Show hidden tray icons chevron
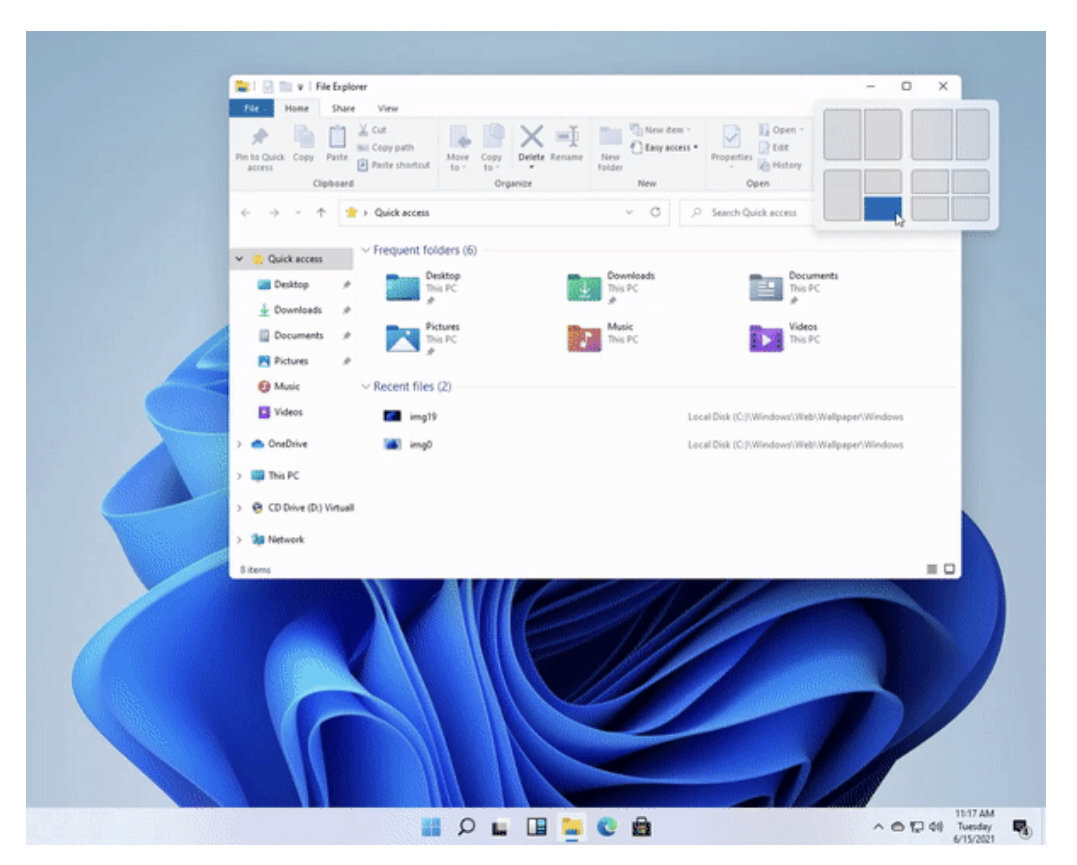Screen dimensions: 1077x865 [878, 827]
